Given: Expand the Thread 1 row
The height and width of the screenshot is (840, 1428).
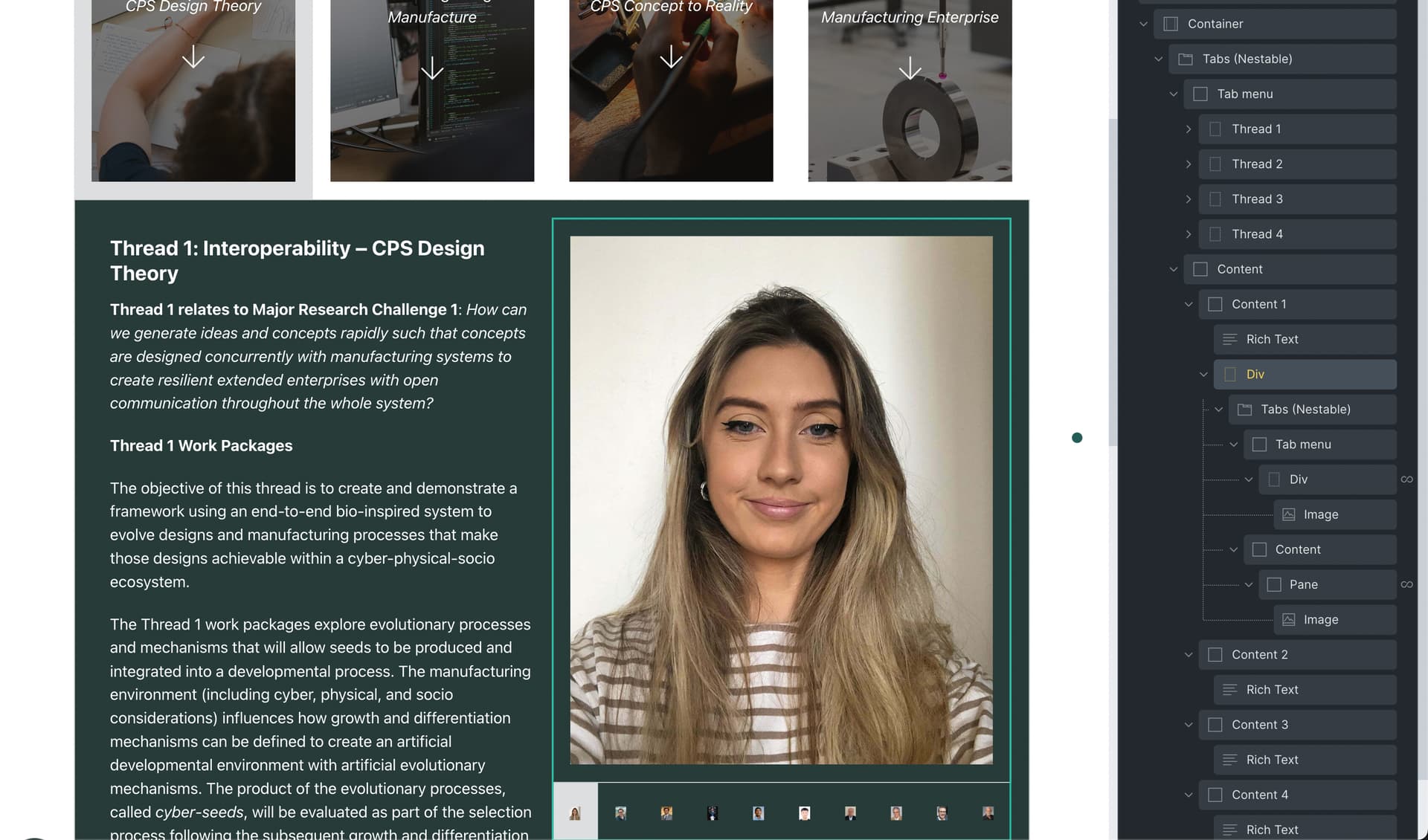Looking at the screenshot, I should [x=1188, y=129].
